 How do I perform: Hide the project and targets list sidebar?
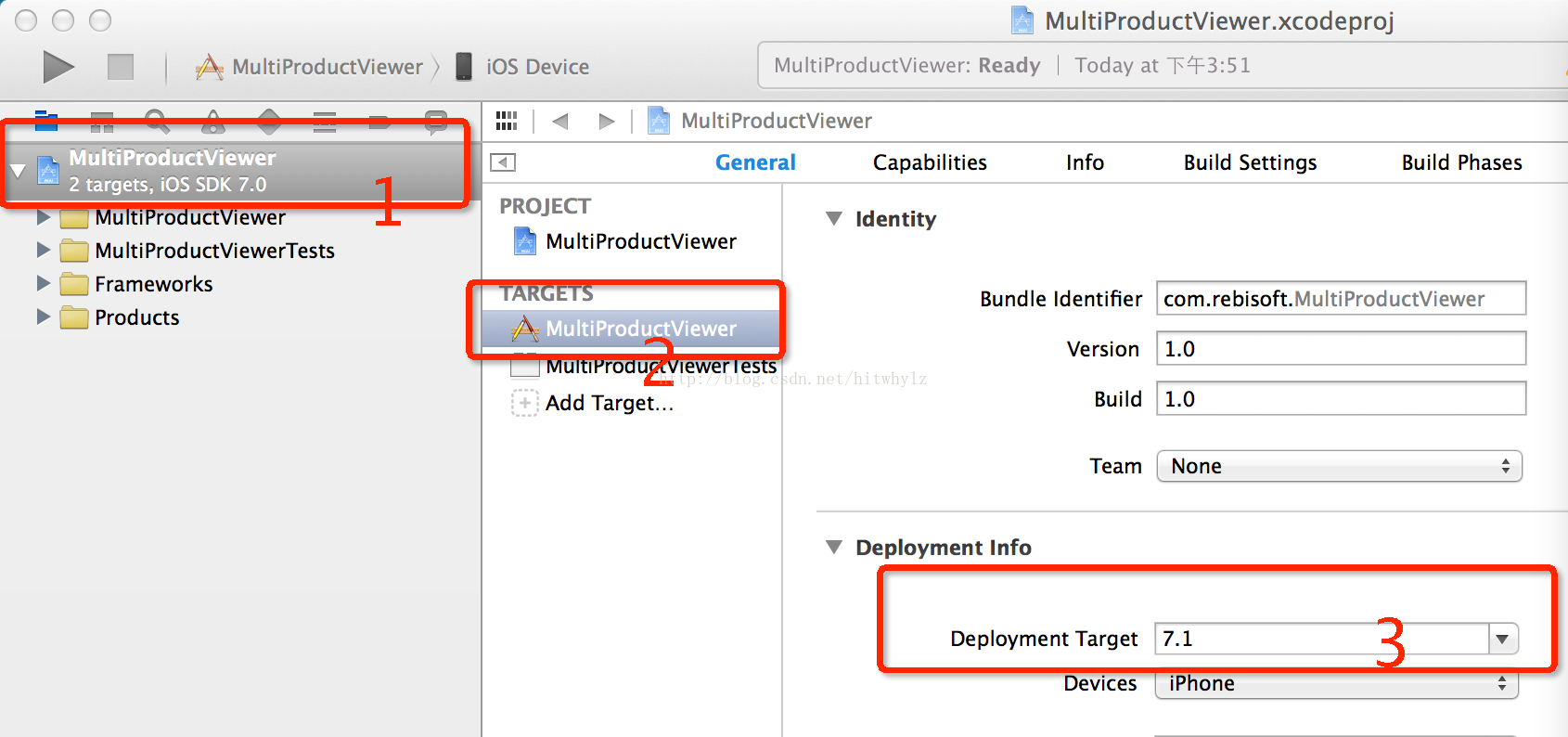(503, 162)
